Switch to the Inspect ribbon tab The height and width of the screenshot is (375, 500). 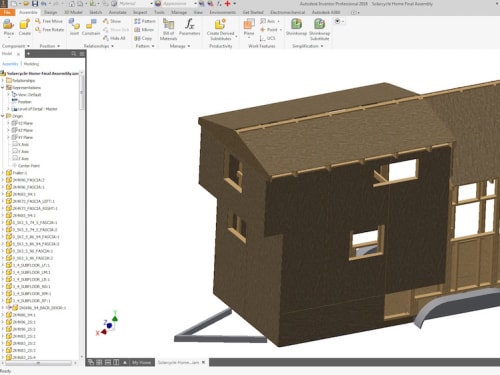(140, 12)
